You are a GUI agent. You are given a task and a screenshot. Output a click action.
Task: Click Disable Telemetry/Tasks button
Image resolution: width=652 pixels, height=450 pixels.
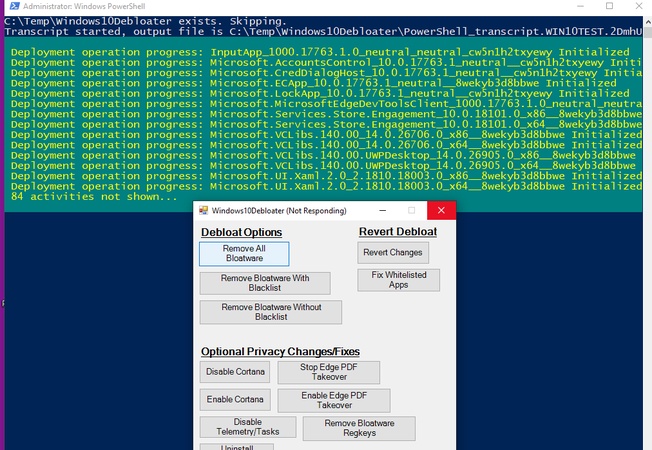click(248, 427)
